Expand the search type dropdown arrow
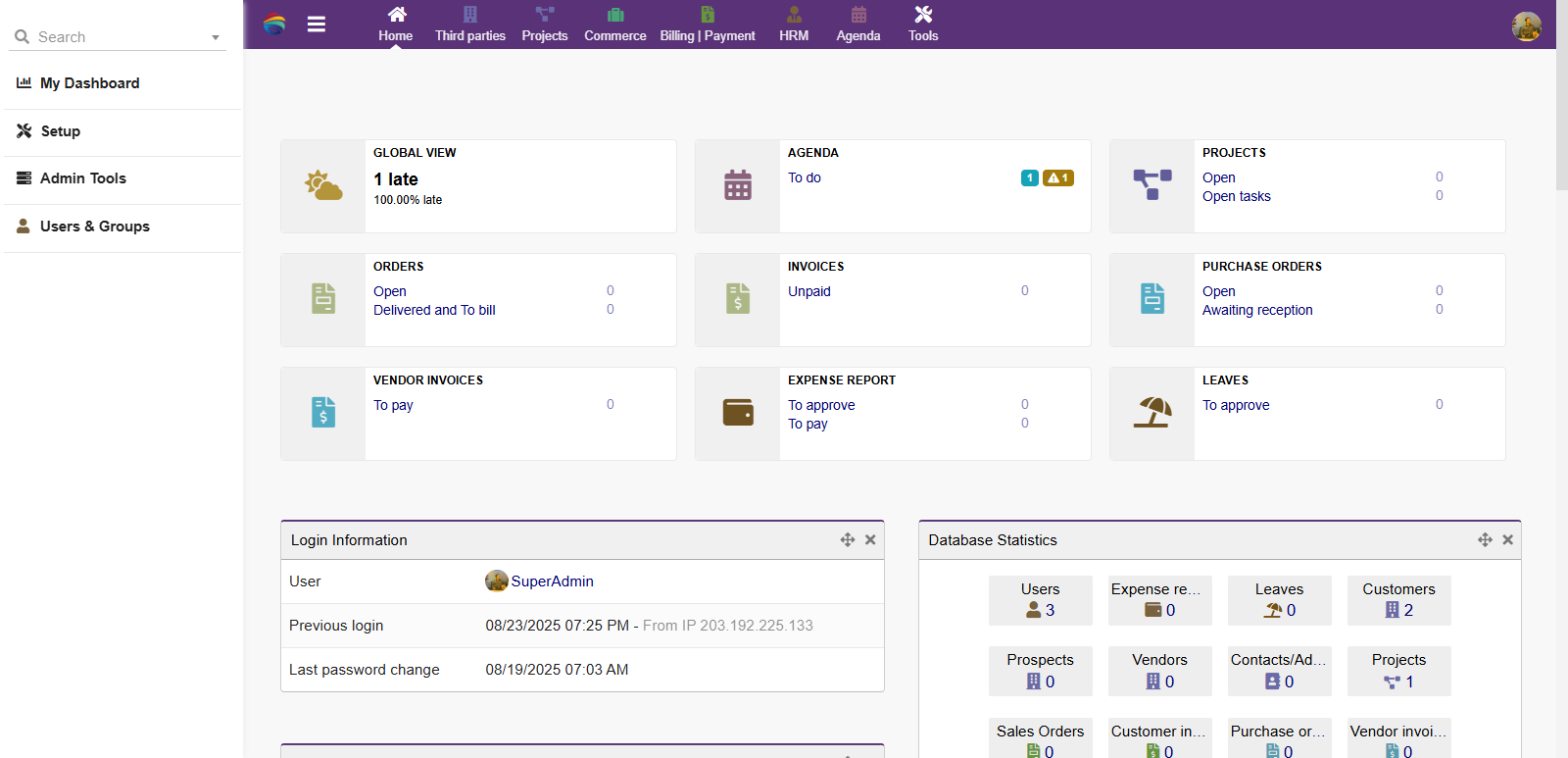Viewport: 1568px width, 758px height. (x=216, y=38)
